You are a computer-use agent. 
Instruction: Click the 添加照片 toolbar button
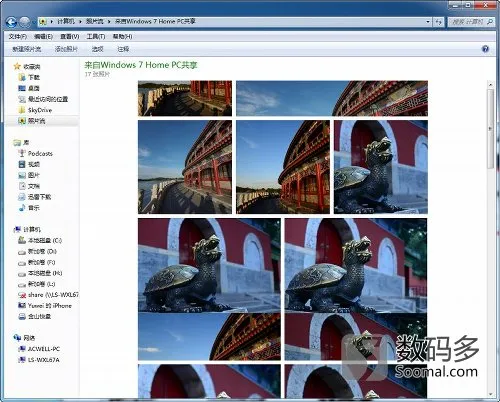66,49
